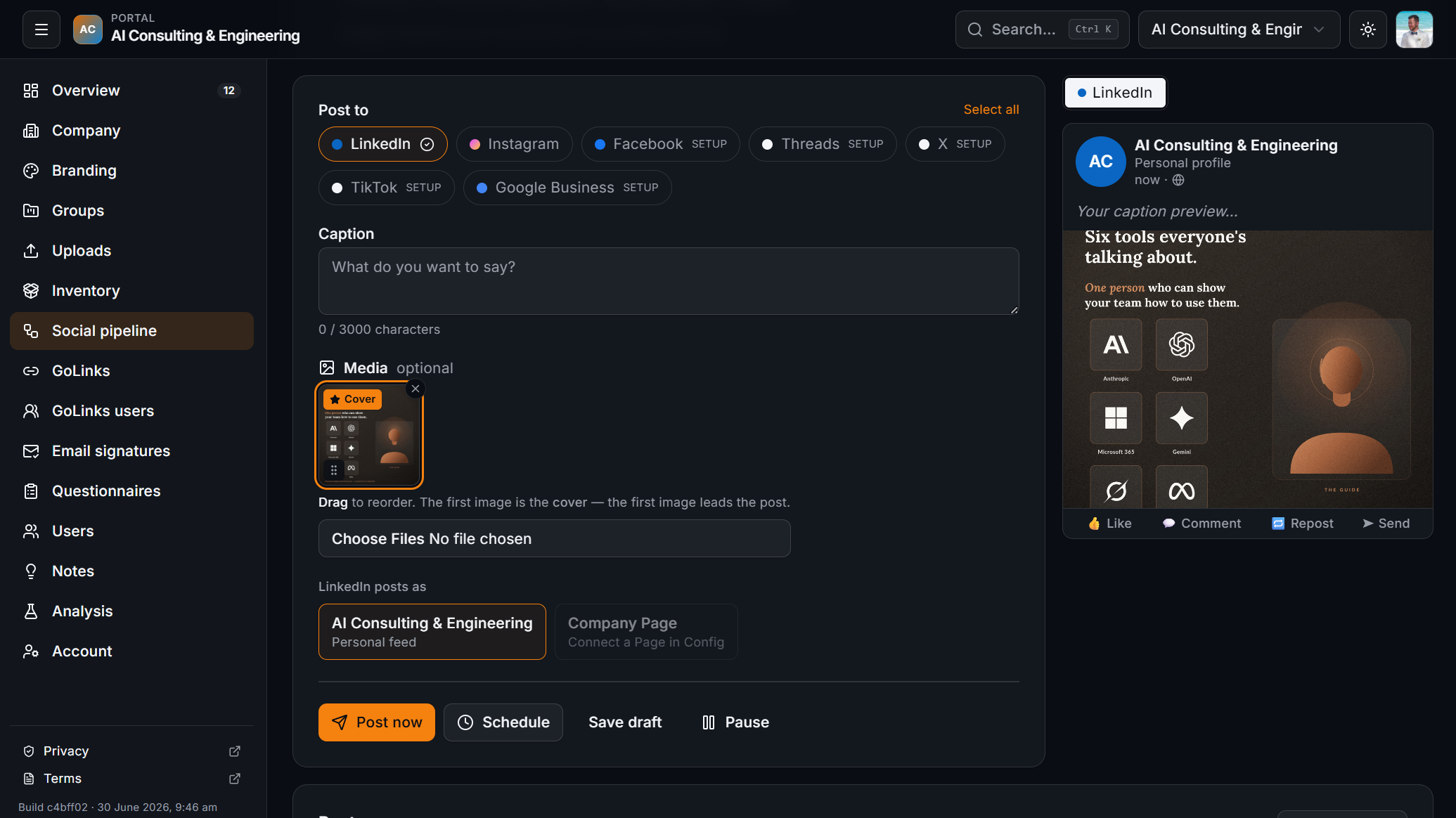Click into the Caption text area
This screenshot has height=818, width=1456.
point(669,281)
